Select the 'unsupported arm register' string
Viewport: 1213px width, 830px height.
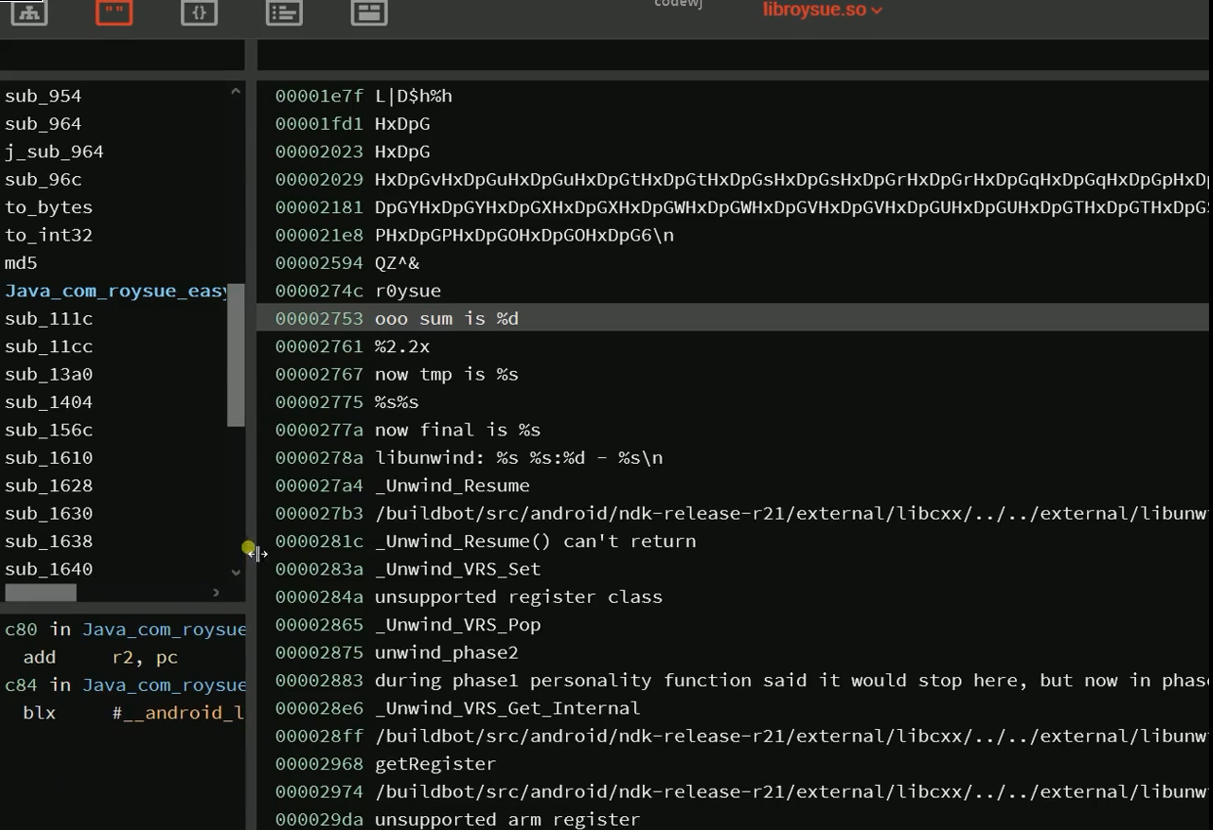732,819
